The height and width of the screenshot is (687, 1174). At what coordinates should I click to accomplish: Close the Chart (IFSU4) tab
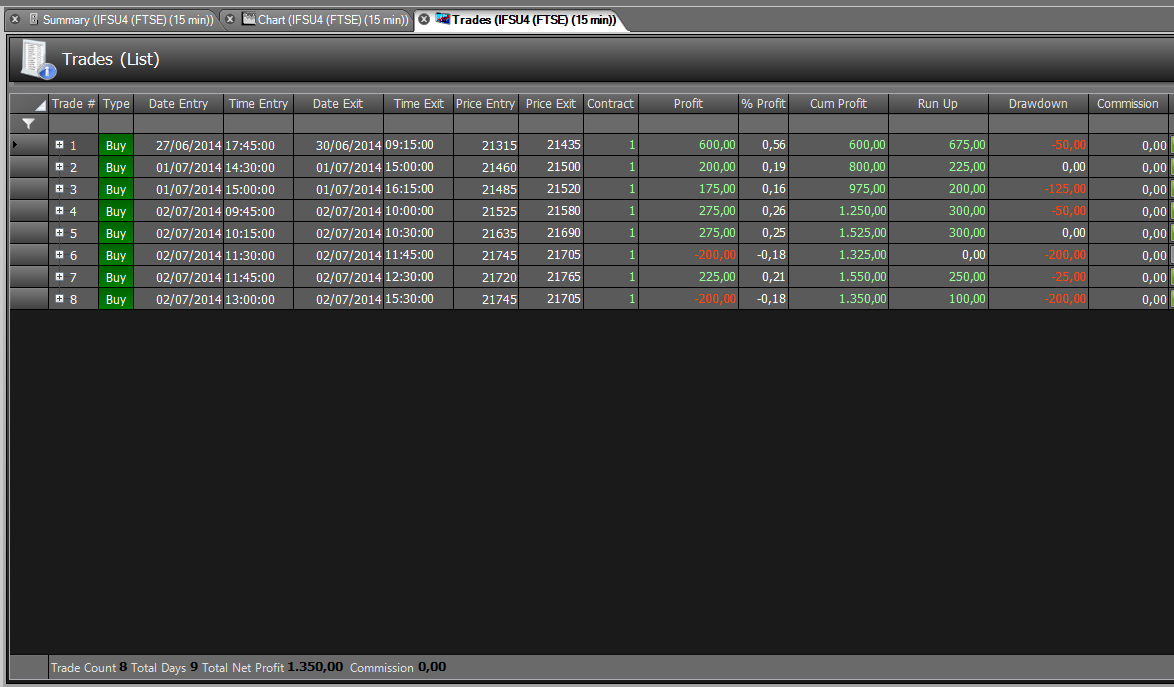pyautogui.click(x=231, y=19)
